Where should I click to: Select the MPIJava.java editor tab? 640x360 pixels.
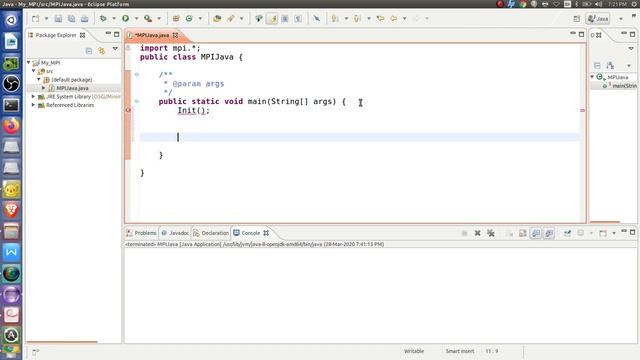coord(152,36)
